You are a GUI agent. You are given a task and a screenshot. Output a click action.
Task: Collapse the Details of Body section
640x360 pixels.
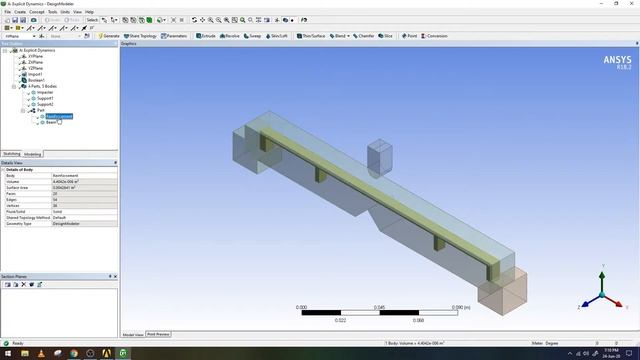pyautogui.click(x=3, y=169)
